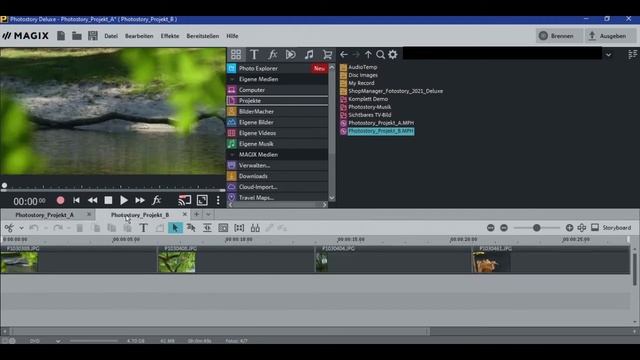Open Cloud-Import... in the sidebar
The height and width of the screenshot is (360, 640).
click(277, 187)
